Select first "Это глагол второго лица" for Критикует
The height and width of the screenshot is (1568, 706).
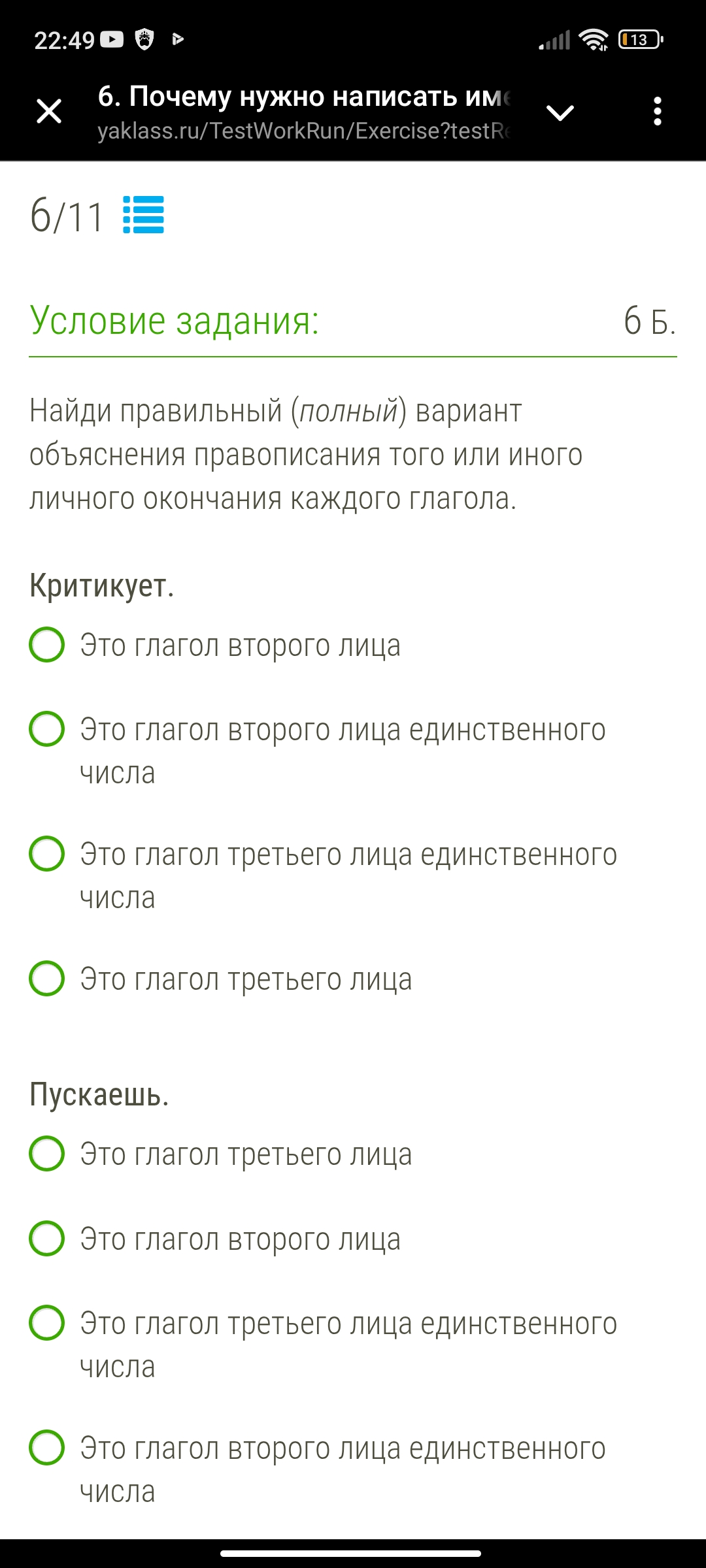click(47, 645)
